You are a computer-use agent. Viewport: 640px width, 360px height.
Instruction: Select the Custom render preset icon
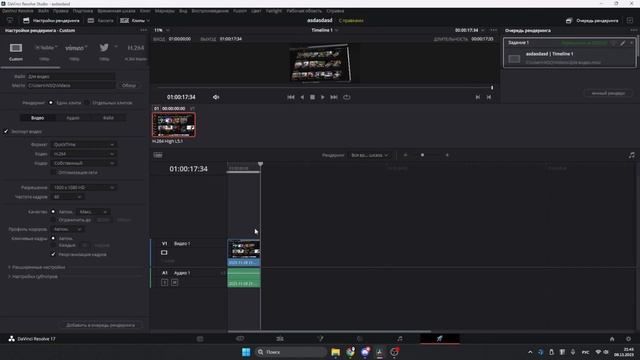coord(16,48)
